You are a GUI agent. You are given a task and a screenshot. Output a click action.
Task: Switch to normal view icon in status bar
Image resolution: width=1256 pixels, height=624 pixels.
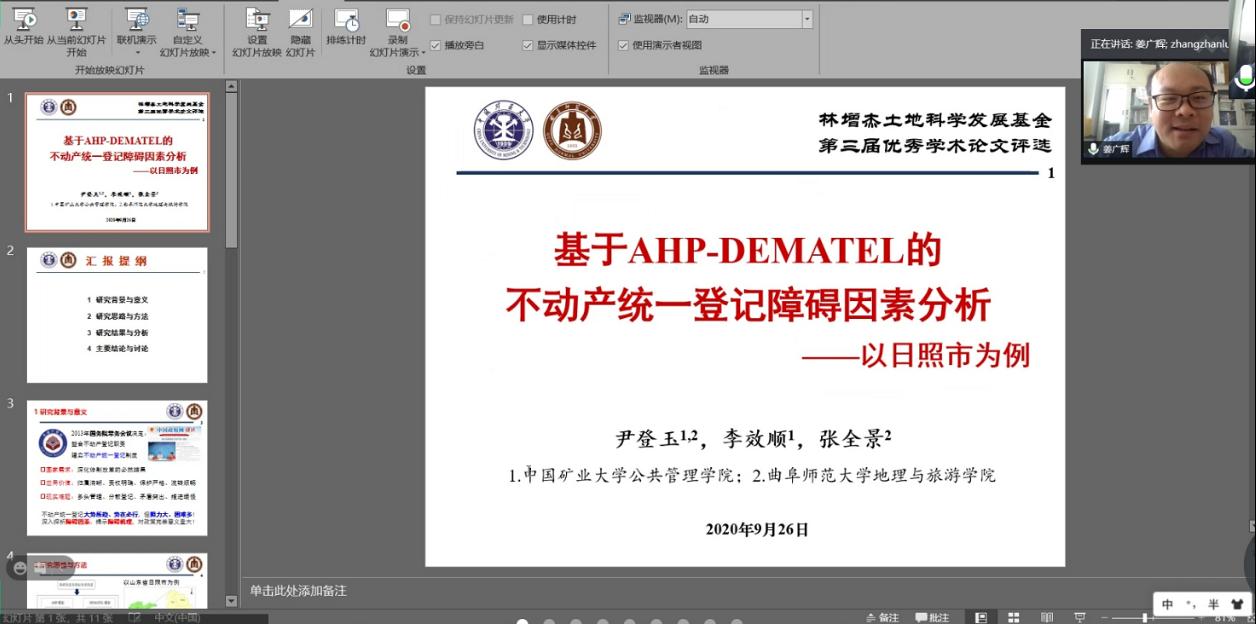click(981, 617)
